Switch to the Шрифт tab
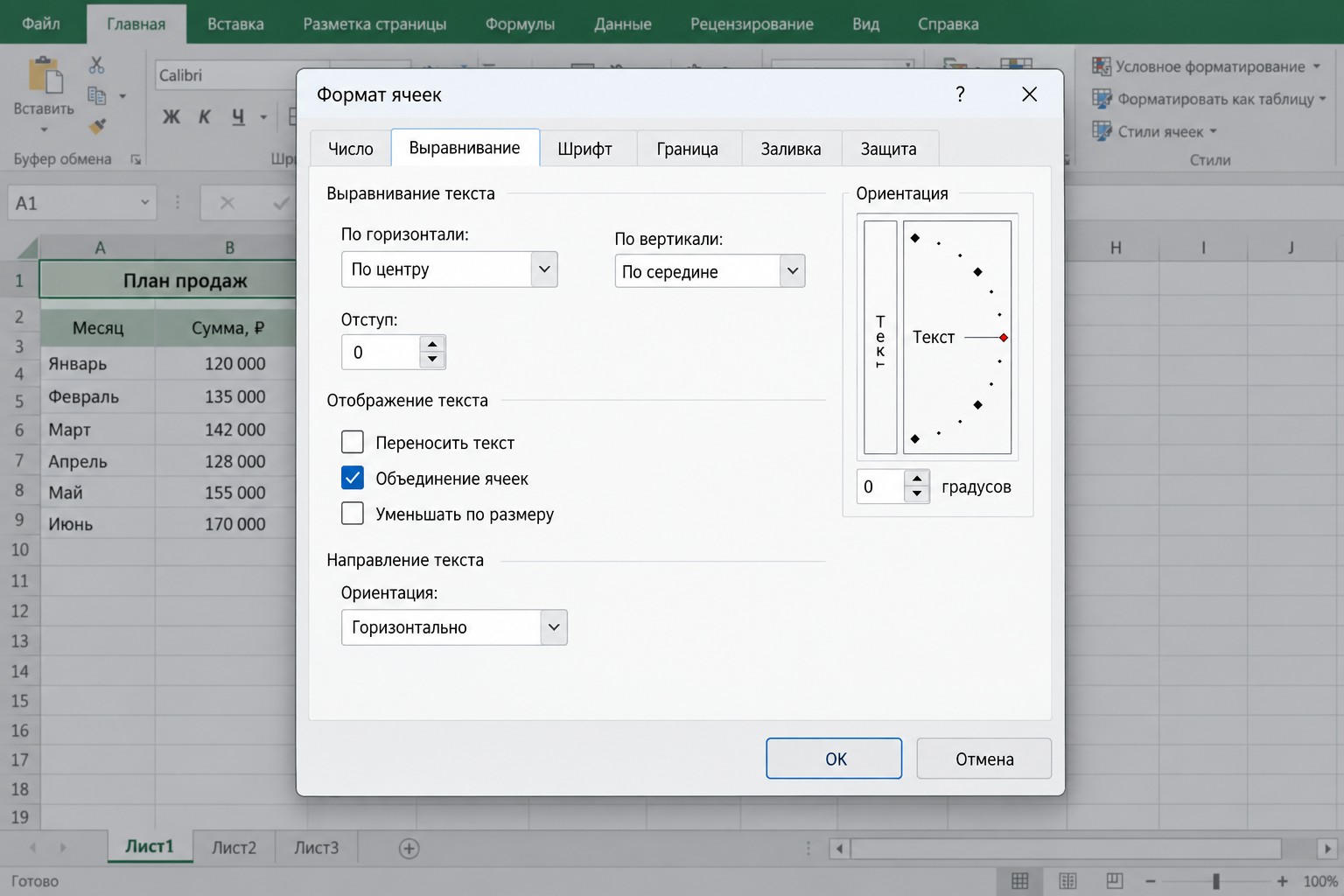The image size is (1344, 896). coord(584,149)
